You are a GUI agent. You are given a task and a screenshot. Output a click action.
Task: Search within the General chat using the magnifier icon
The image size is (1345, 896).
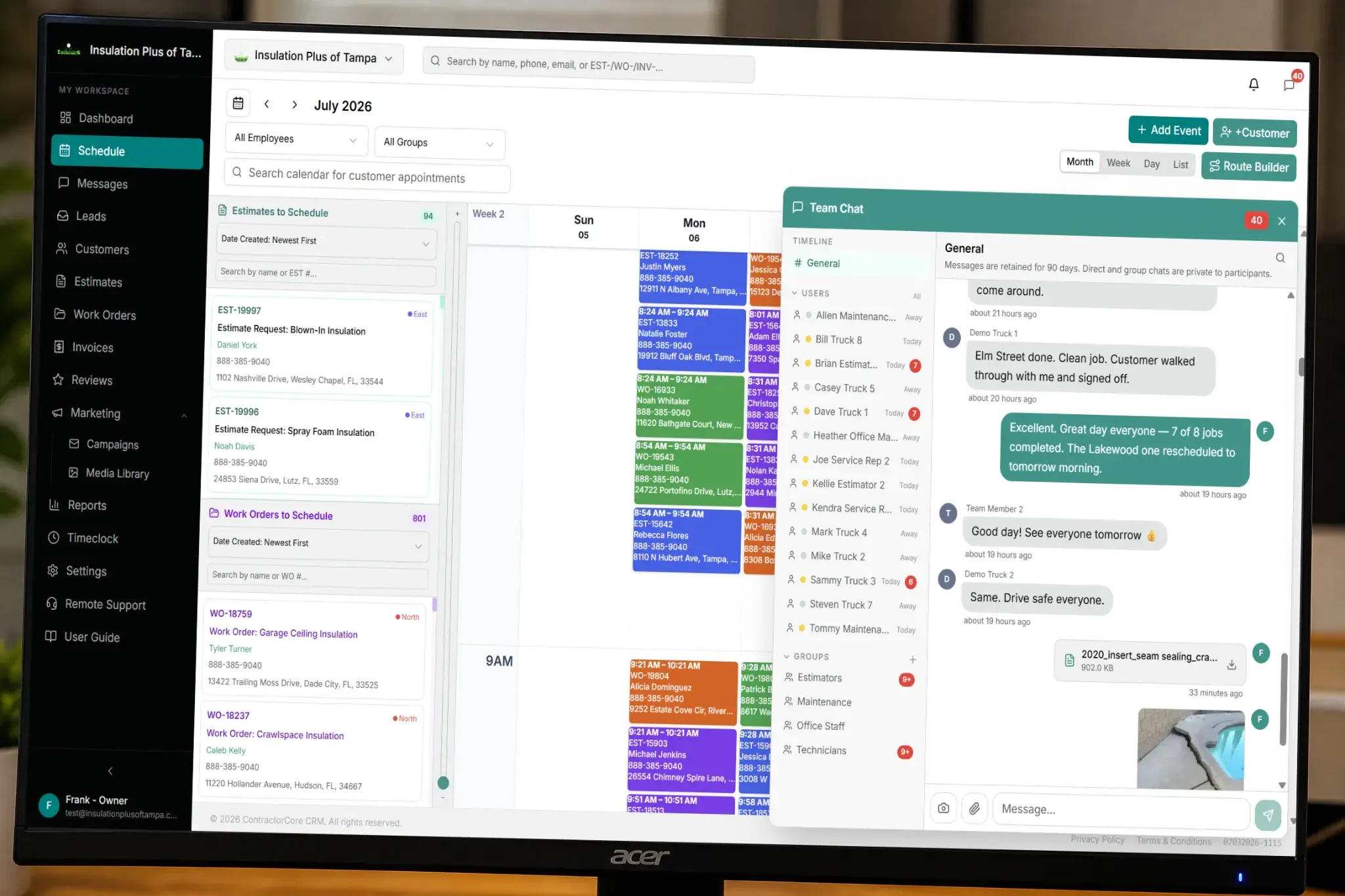coord(1280,257)
